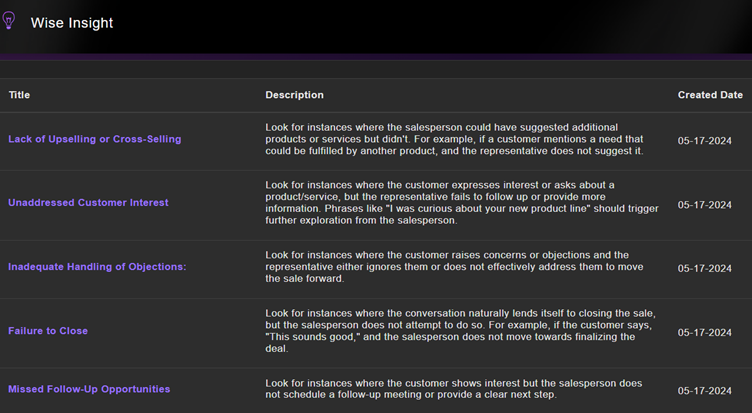The image size is (752, 413).
Task: Select the Inadequate Handling of Objections link
Action: pos(97,267)
